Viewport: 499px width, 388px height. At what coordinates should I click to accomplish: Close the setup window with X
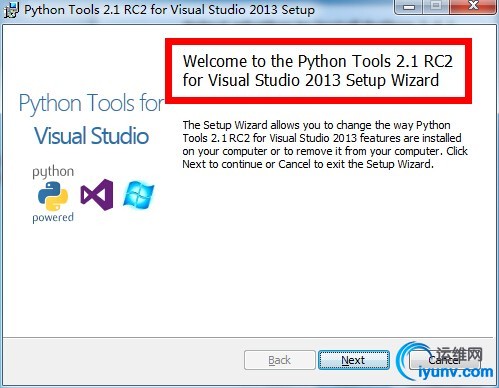[x=473, y=7]
